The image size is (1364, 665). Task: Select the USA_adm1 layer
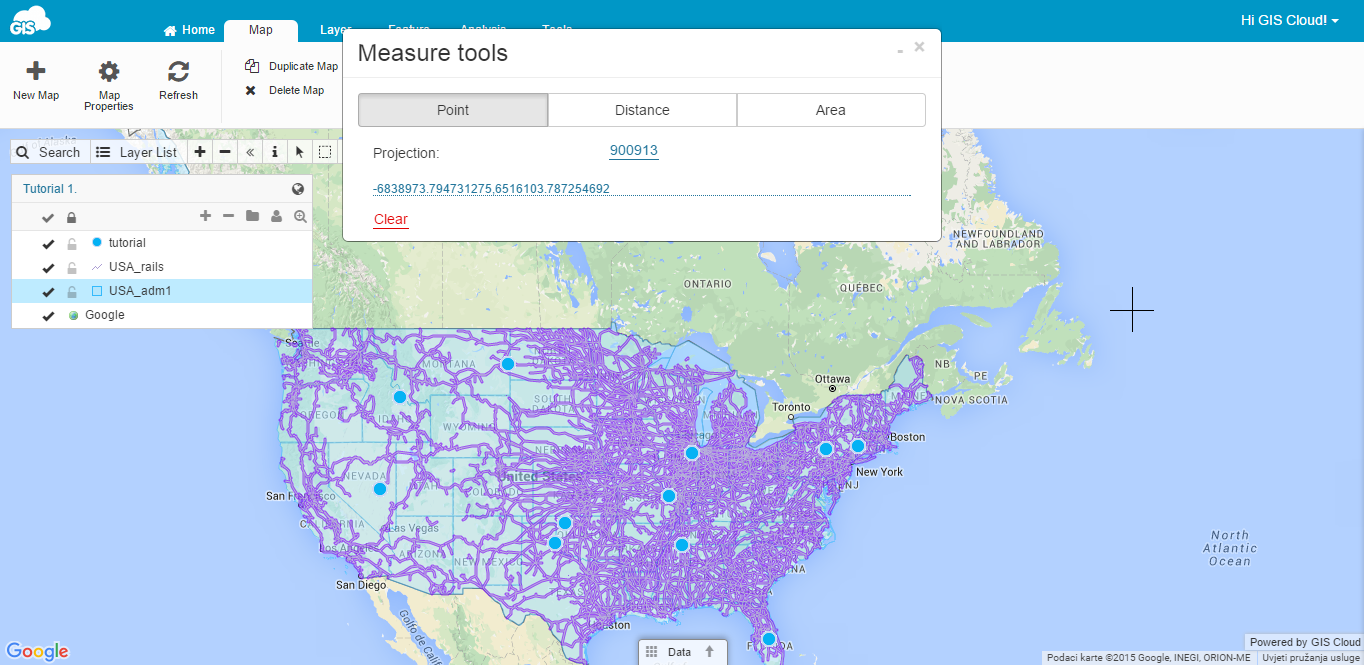pos(162,291)
